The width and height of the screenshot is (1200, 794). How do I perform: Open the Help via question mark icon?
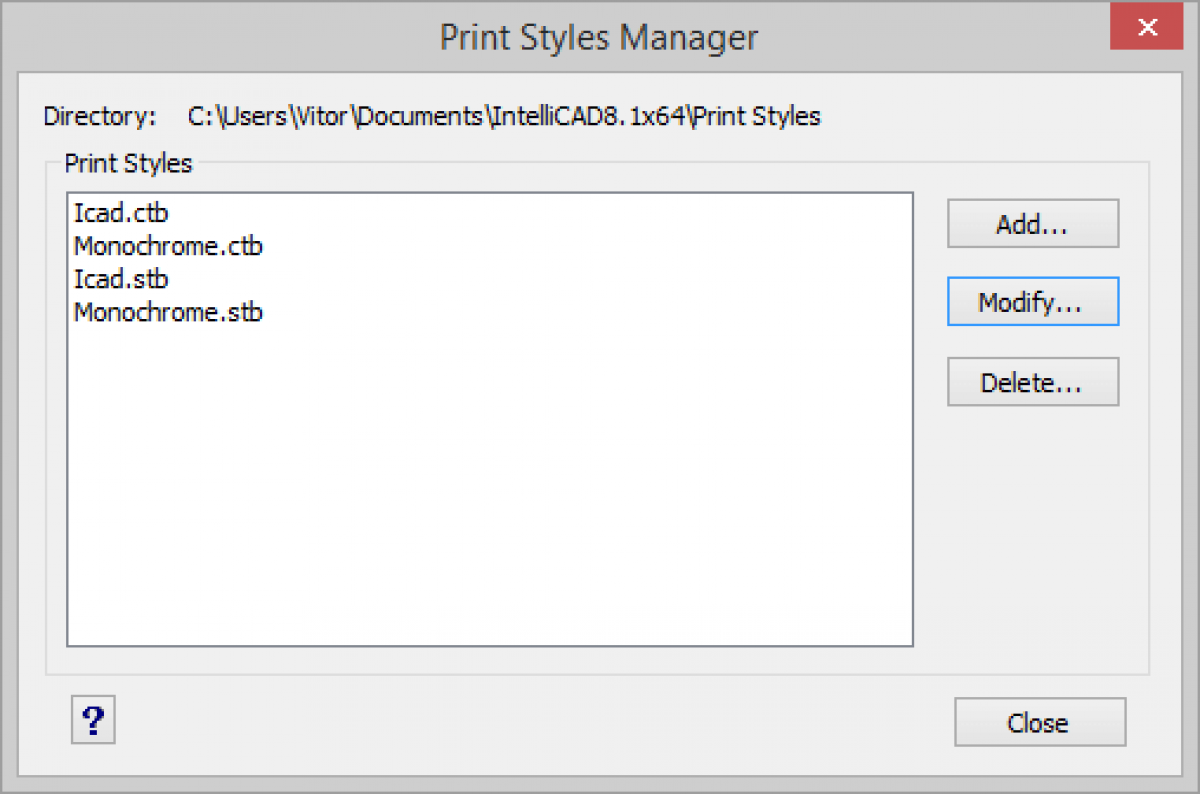click(93, 719)
